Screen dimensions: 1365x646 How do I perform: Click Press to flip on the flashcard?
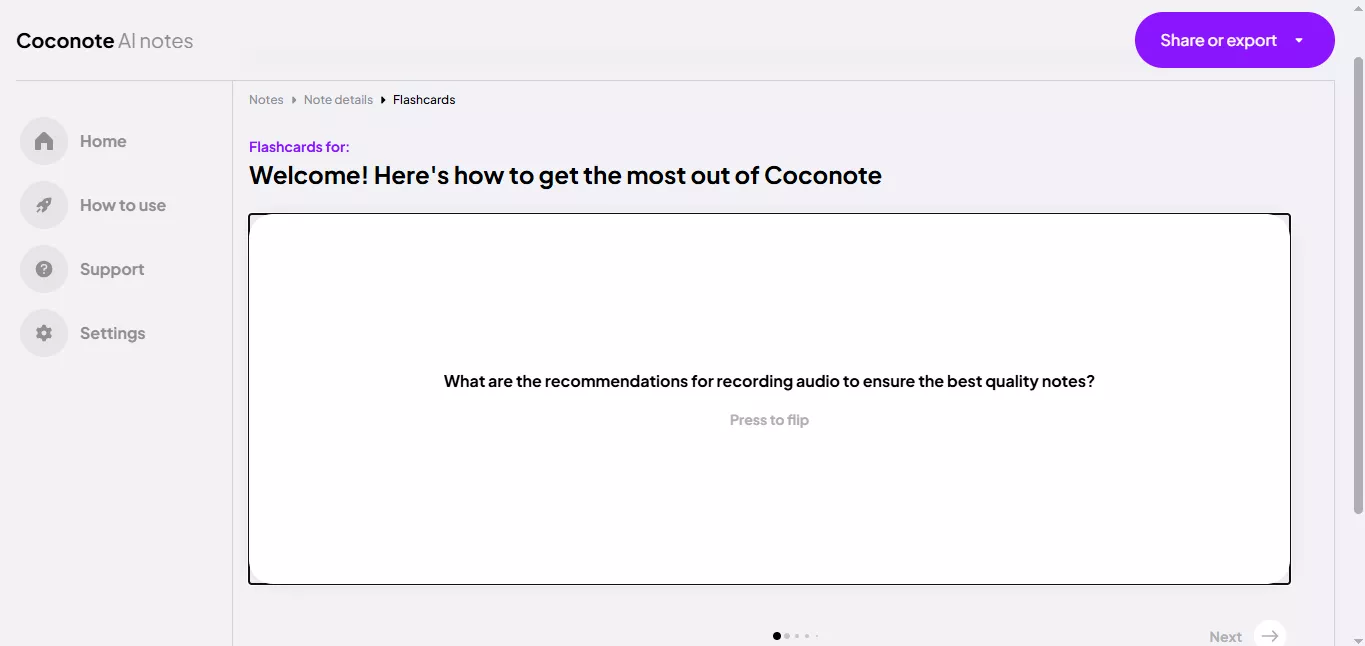(769, 419)
